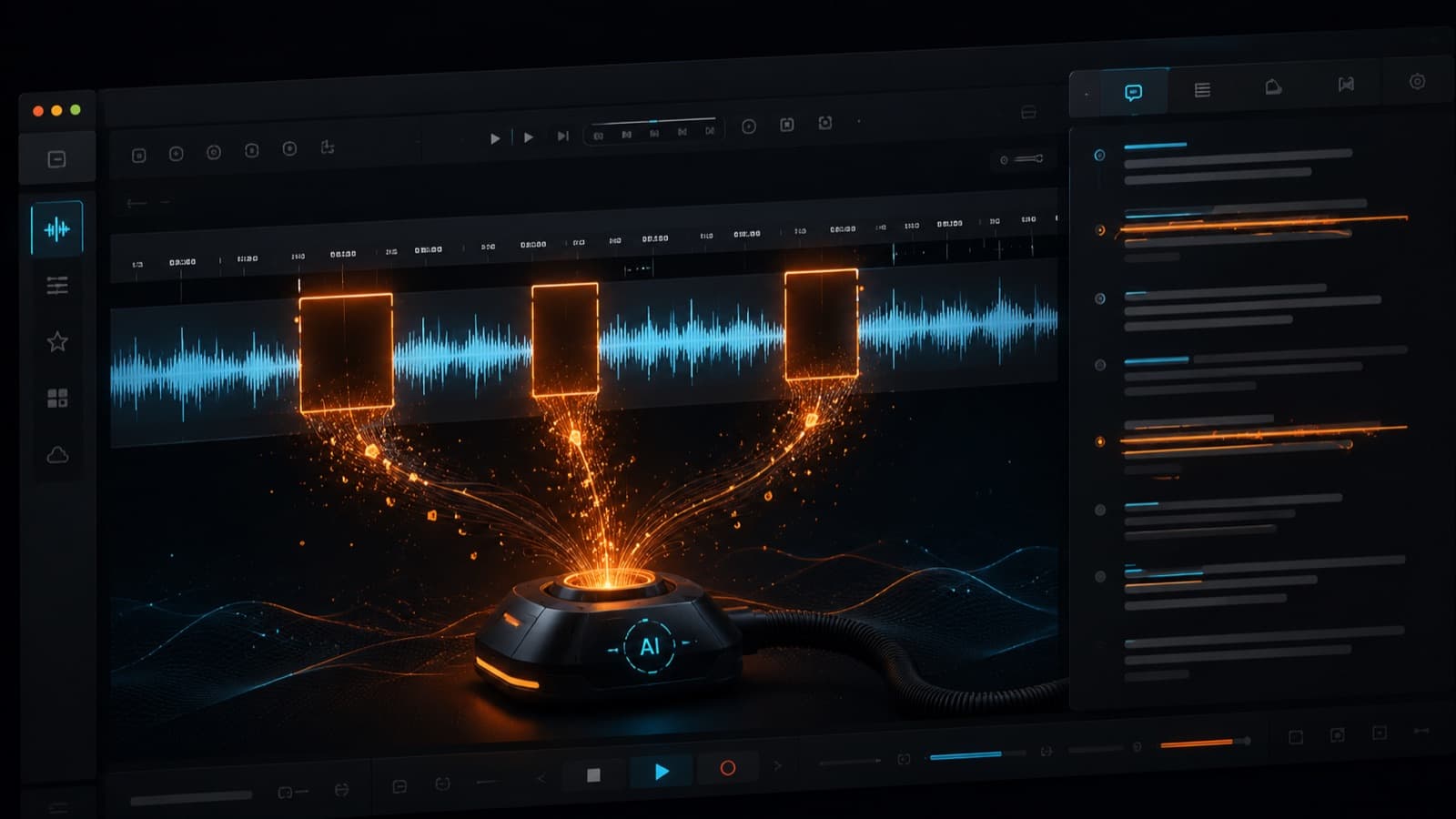Image resolution: width=1456 pixels, height=819 pixels.
Task: Open settings gear in the right panel
Action: coord(1417,81)
